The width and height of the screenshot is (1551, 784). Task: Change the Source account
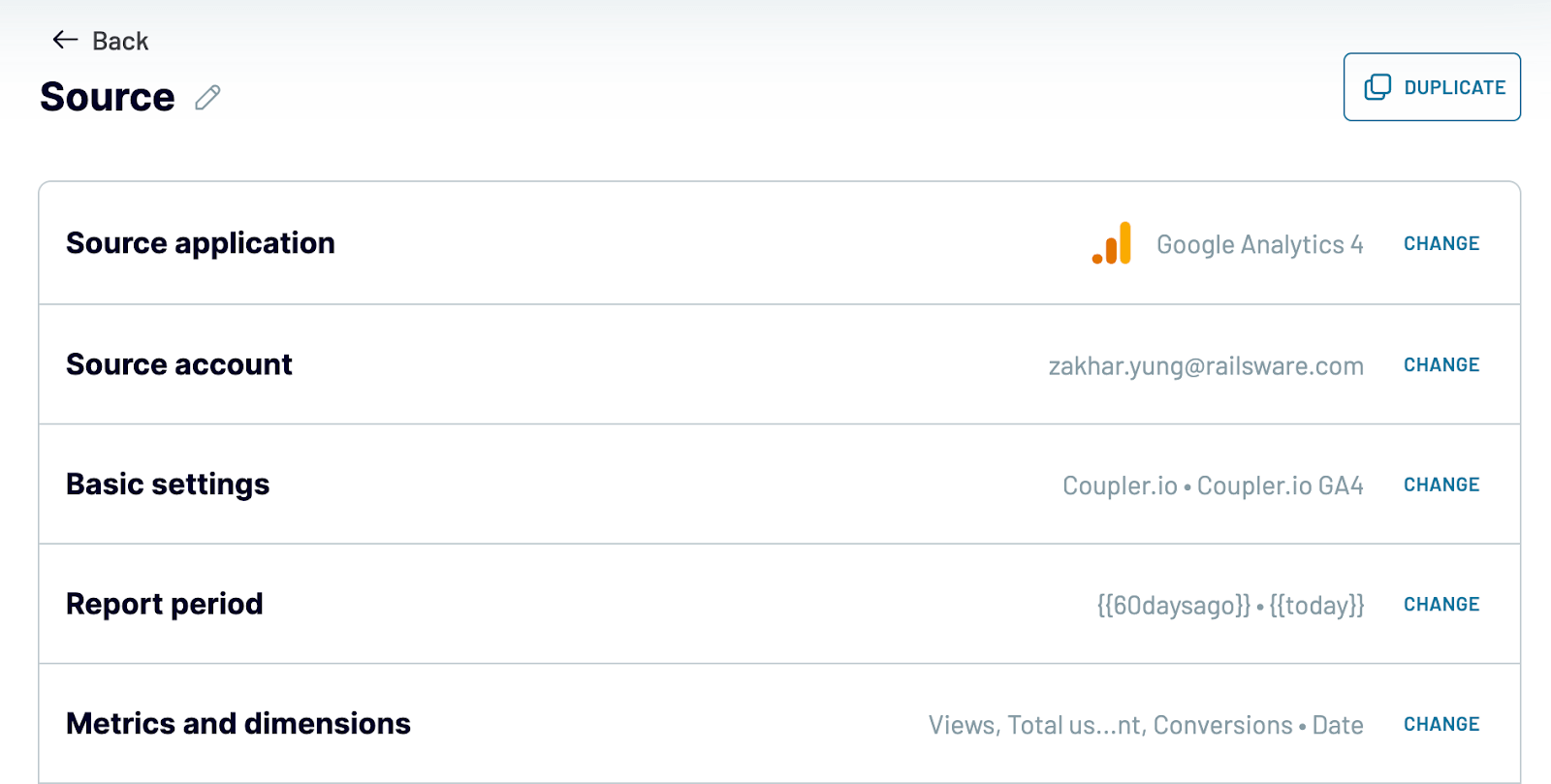tap(1441, 364)
